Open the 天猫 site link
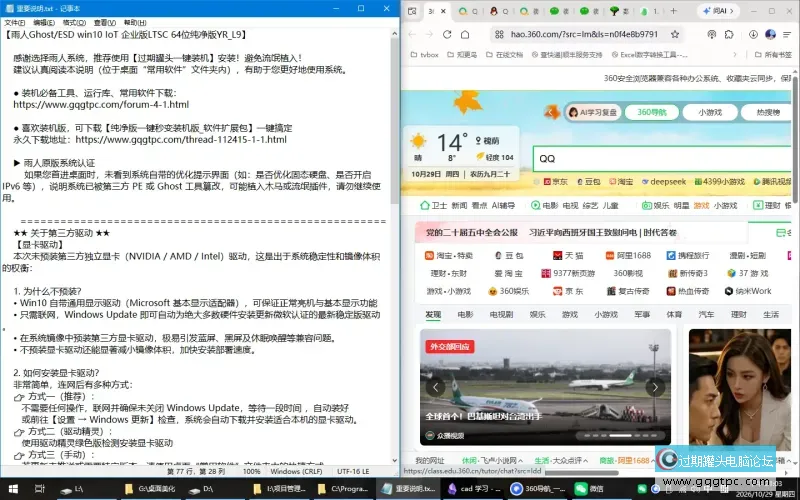Screen dimensions: 800x500 pos(568,255)
